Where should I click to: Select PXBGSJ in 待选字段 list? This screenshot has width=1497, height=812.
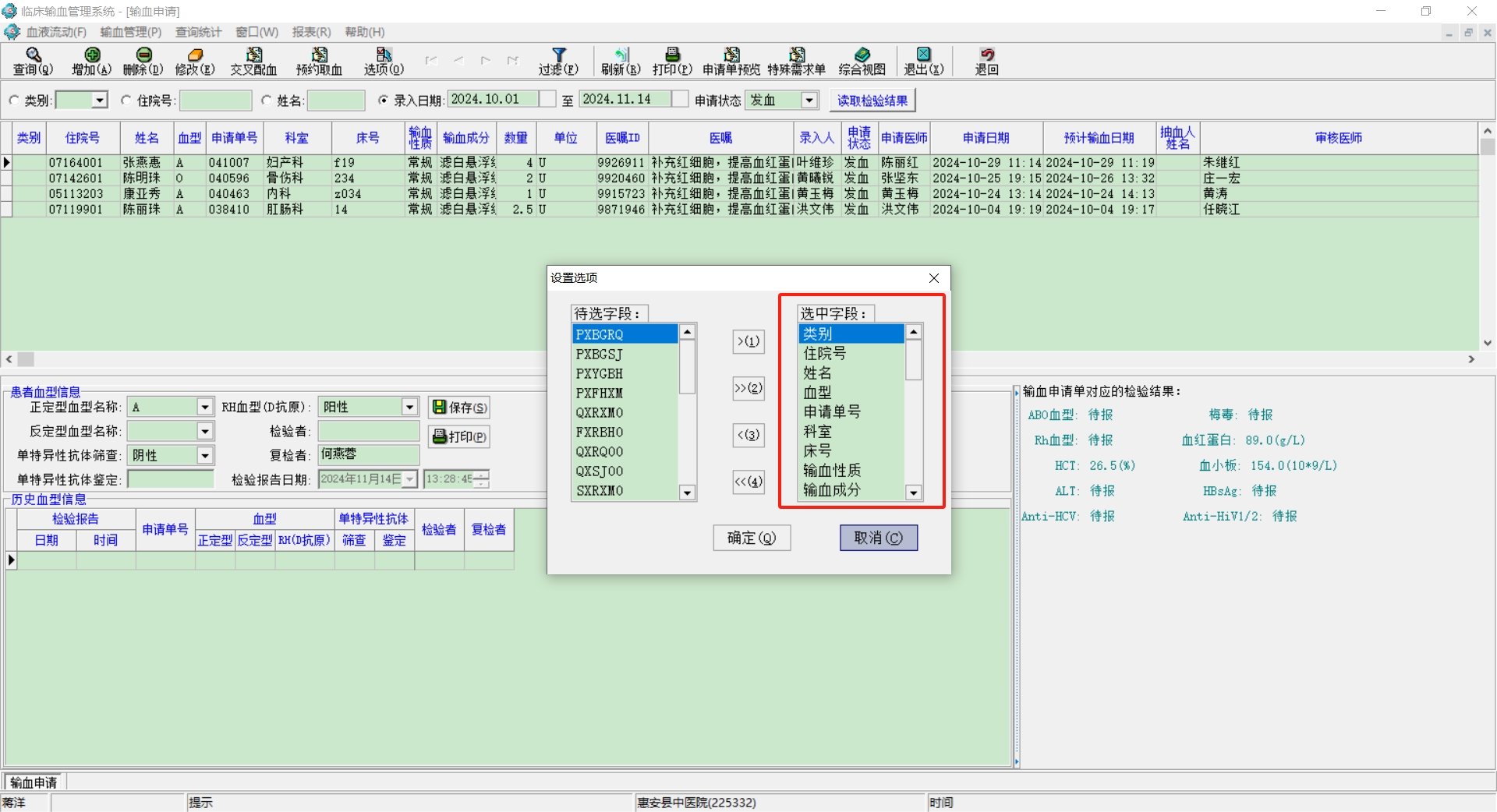click(x=625, y=354)
